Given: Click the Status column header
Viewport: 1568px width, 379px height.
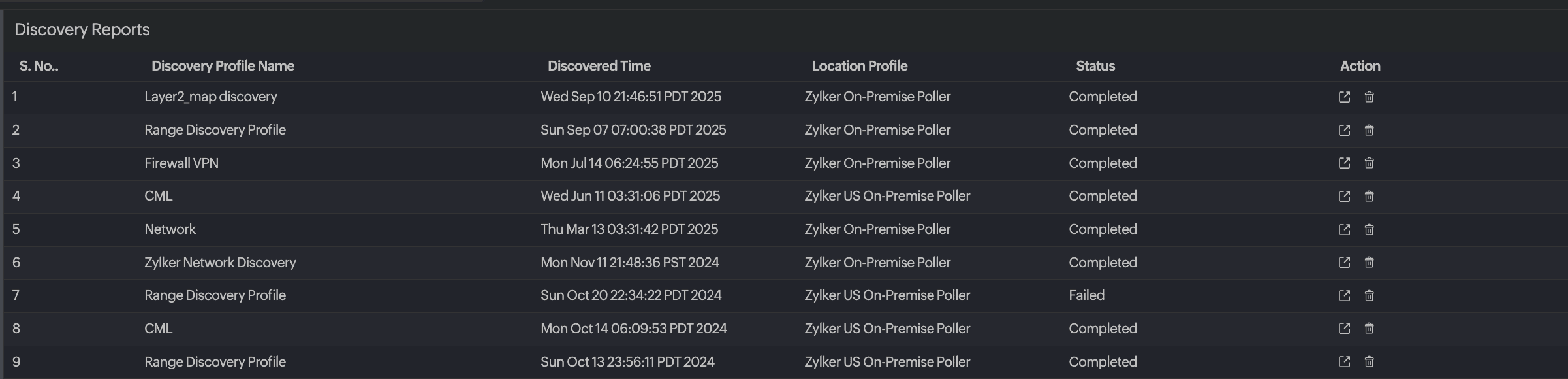Looking at the screenshot, I should pos(1095,66).
